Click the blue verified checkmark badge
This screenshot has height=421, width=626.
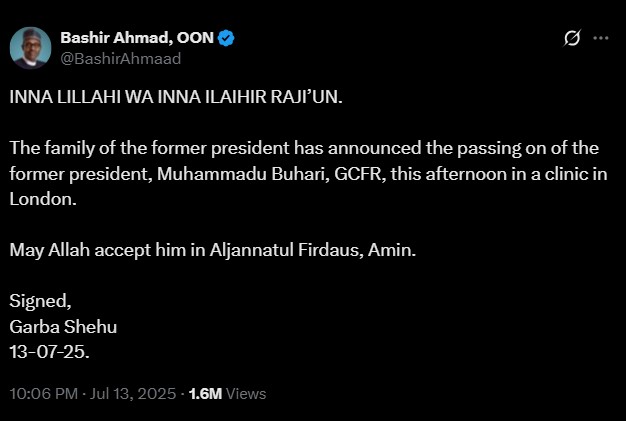(x=227, y=38)
